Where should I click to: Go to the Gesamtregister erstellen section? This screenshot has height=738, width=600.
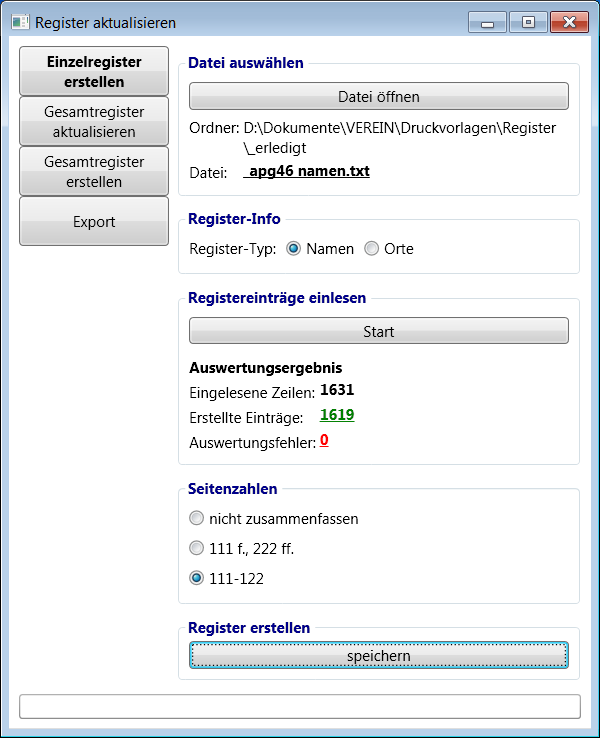click(x=94, y=171)
